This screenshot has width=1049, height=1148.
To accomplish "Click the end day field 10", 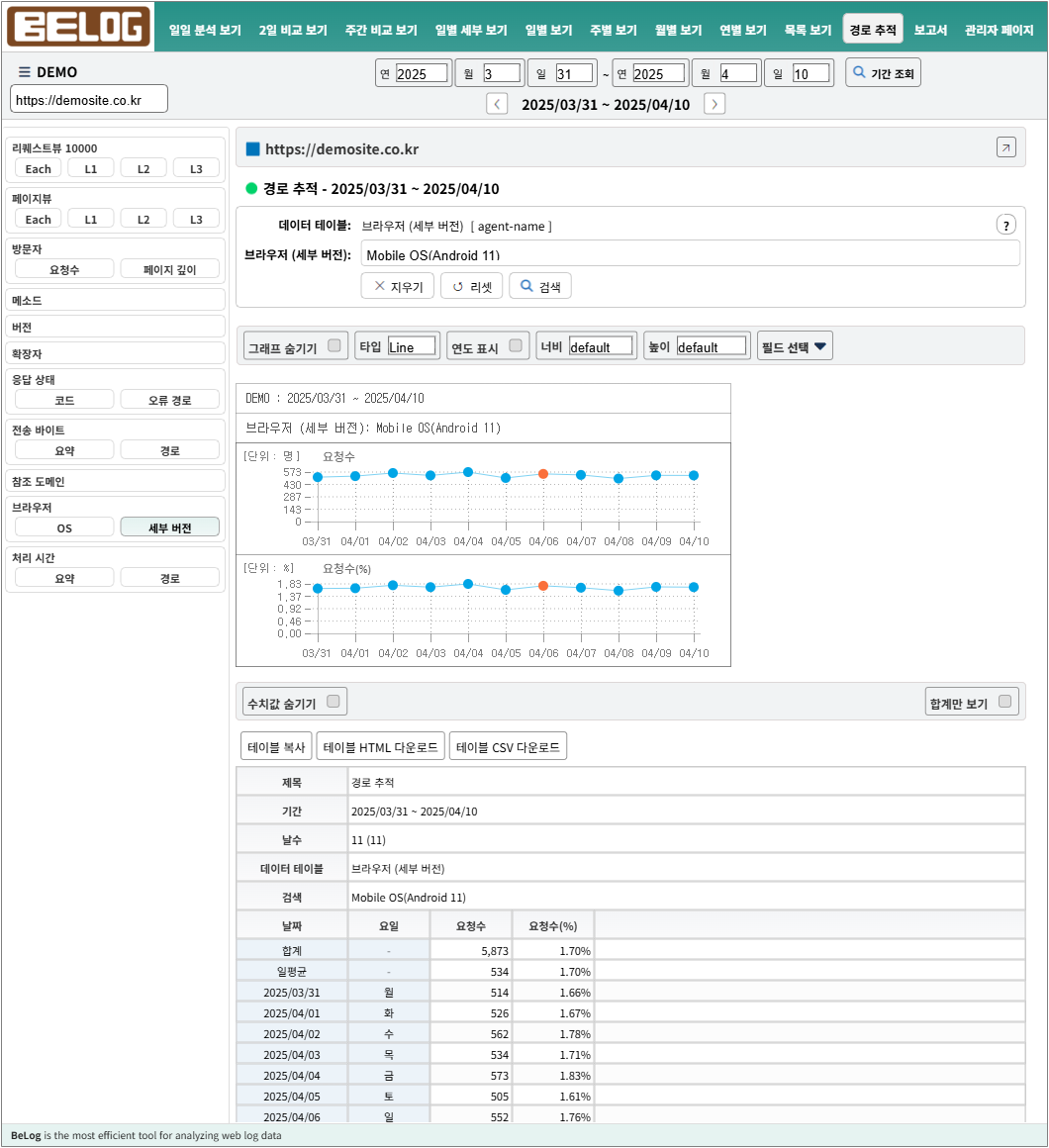I will 811,73.
